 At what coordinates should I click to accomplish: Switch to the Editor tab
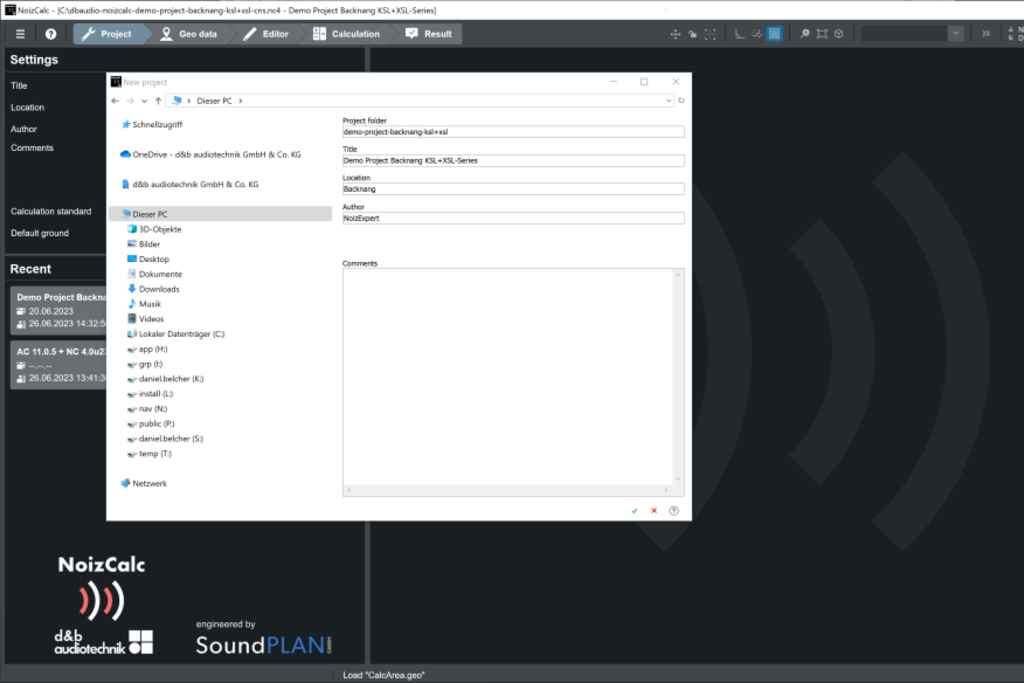point(266,34)
